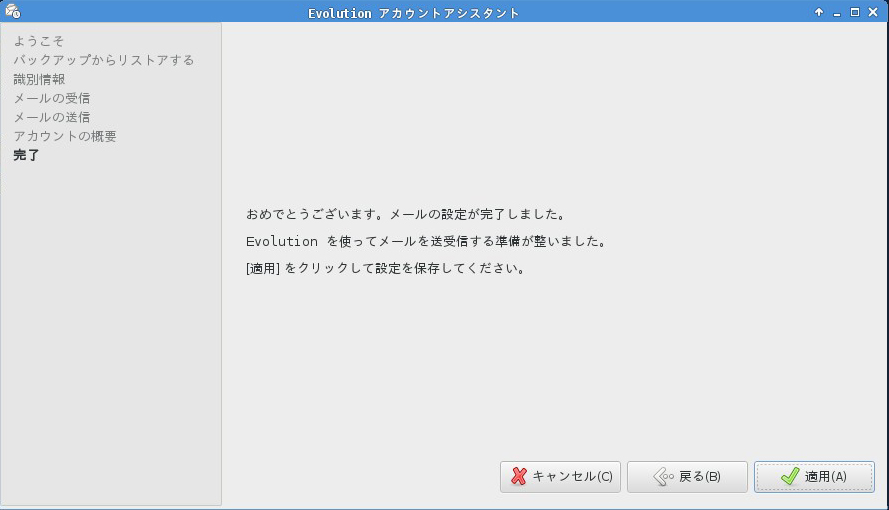The width and height of the screenshot is (889, 510).
Task: Select the メールの送信 step in the sidebar
Action: [x=52, y=117]
